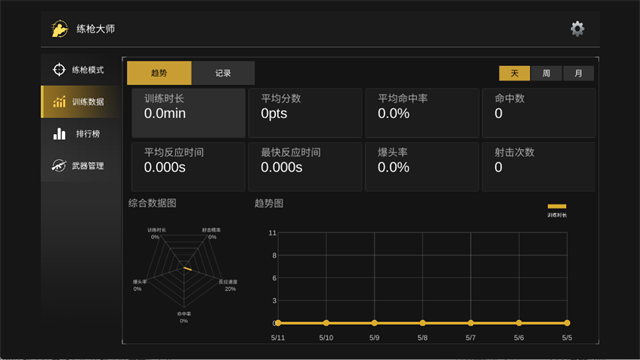Click the 练枪大师 app logo
The width and height of the screenshot is (640, 360).
coord(60,29)
